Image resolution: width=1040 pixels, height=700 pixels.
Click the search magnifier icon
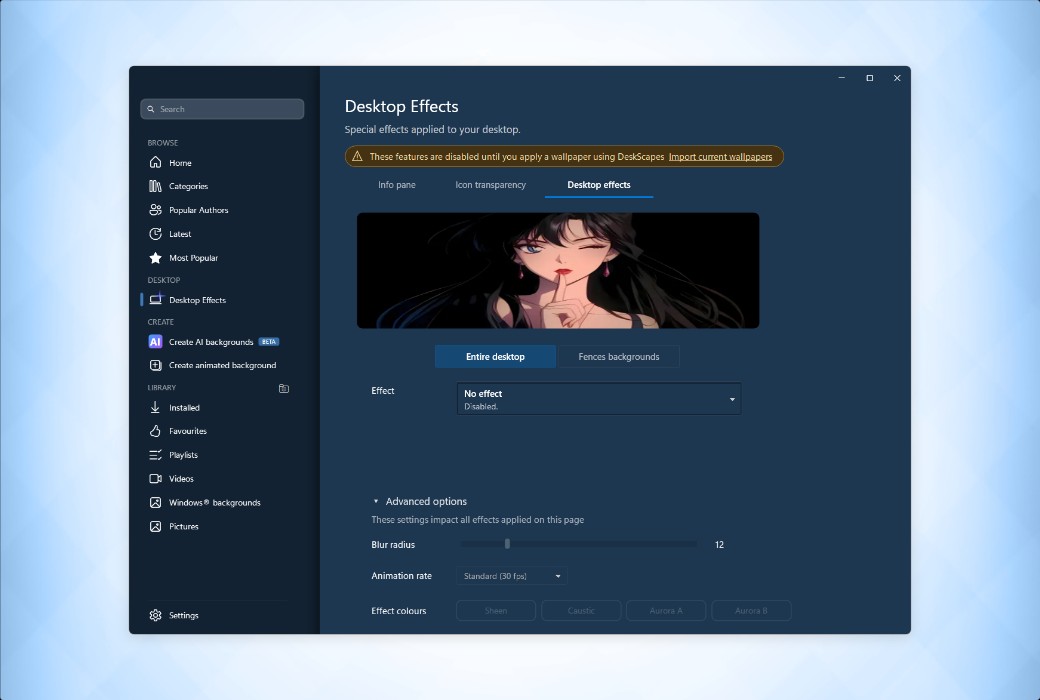pyautogui.click(x=151, y=109)
